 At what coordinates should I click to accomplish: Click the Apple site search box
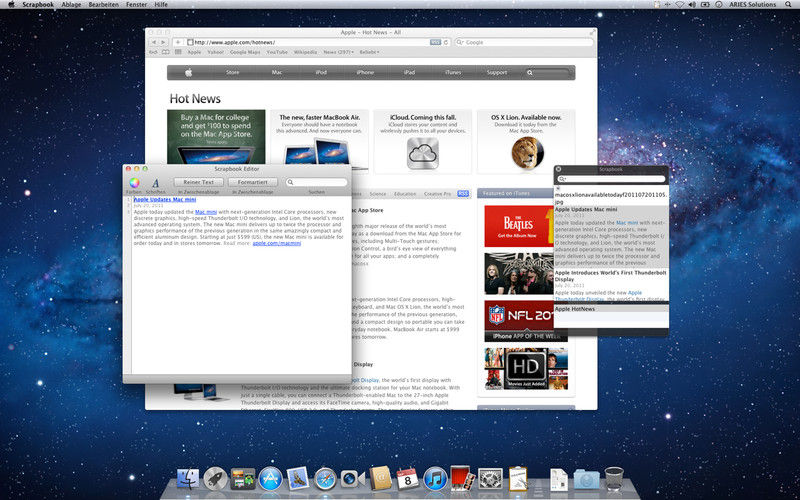[x=548, y=72]
